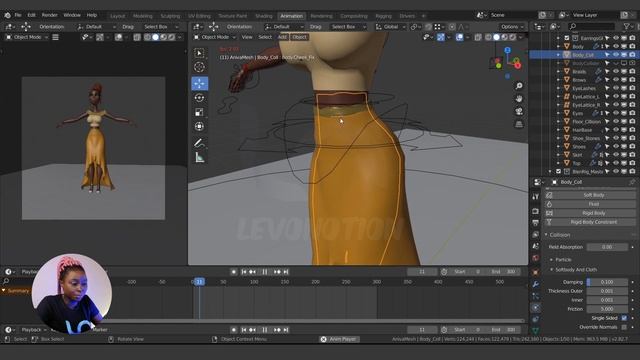Open the Window menu
Image resolution: width=640 pixels, height=360 pixels.
click(72, 15)
